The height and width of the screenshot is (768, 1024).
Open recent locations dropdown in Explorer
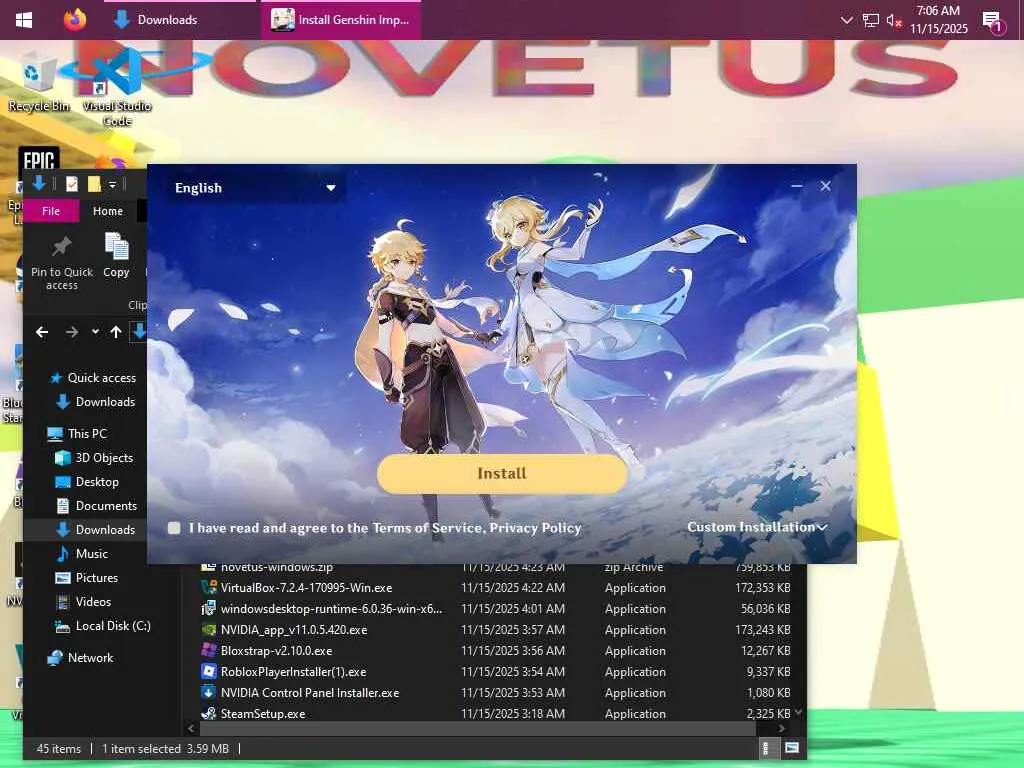point(95,332)
